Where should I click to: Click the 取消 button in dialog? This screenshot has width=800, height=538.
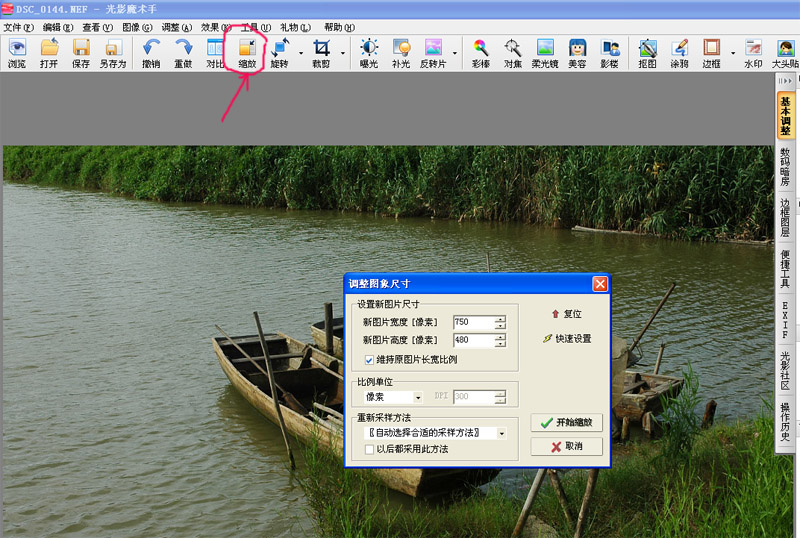click(566, 446)
